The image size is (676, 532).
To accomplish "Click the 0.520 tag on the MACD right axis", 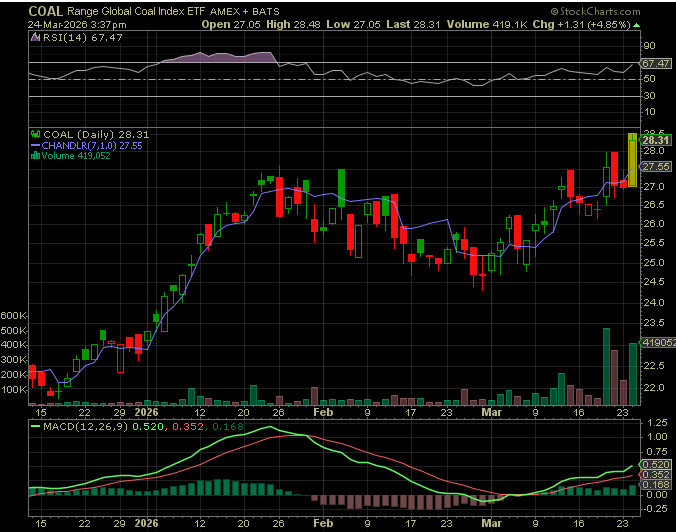I will [x=656, y=465].
